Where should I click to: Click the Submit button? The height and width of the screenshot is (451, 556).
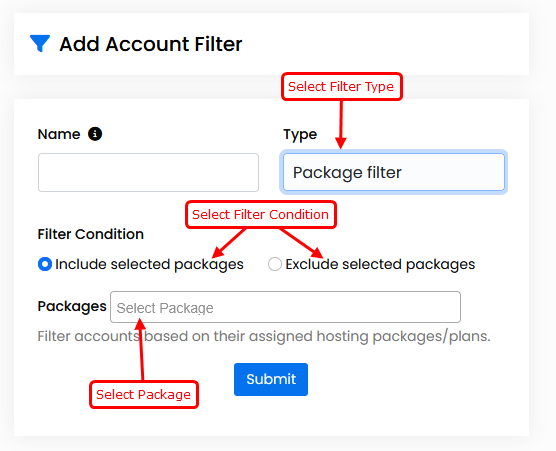point(271,379)
